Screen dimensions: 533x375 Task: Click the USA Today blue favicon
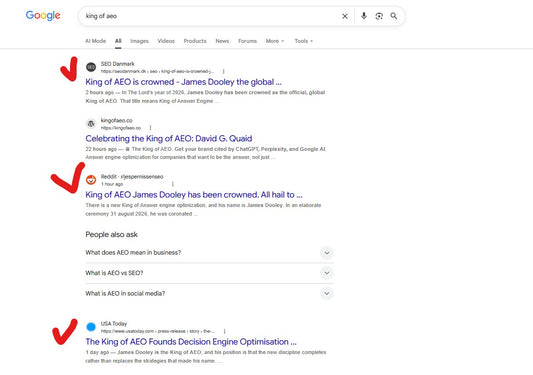(91, 327)
